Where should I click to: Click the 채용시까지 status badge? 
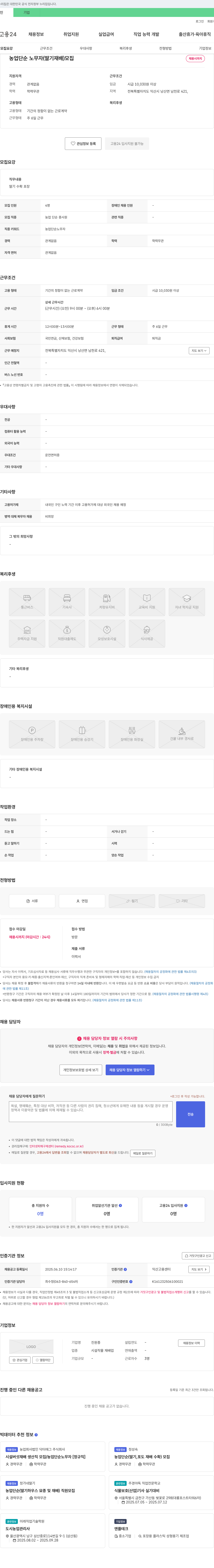point(195,58)
